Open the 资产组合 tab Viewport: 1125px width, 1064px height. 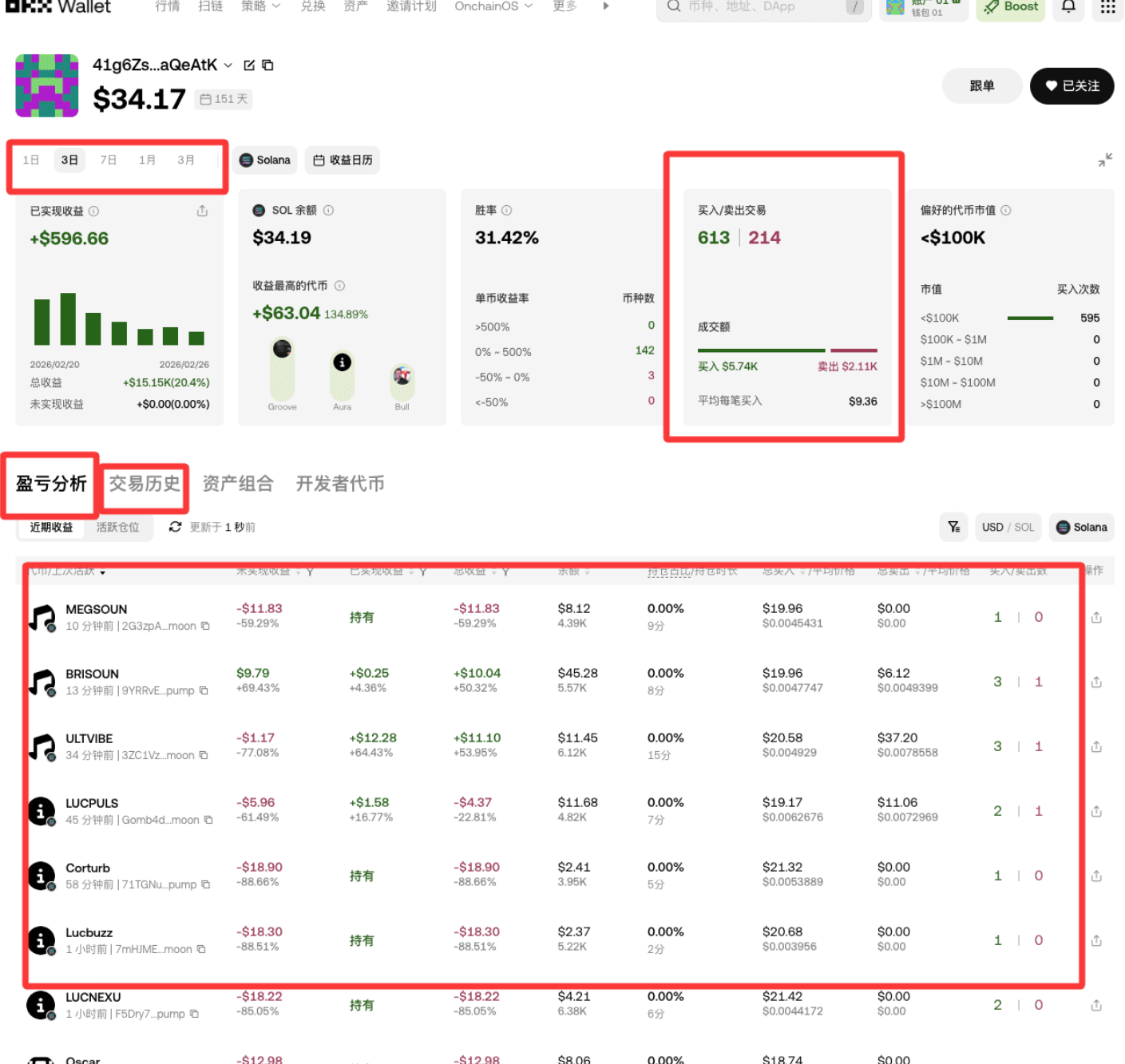click(x=238, y=484)
